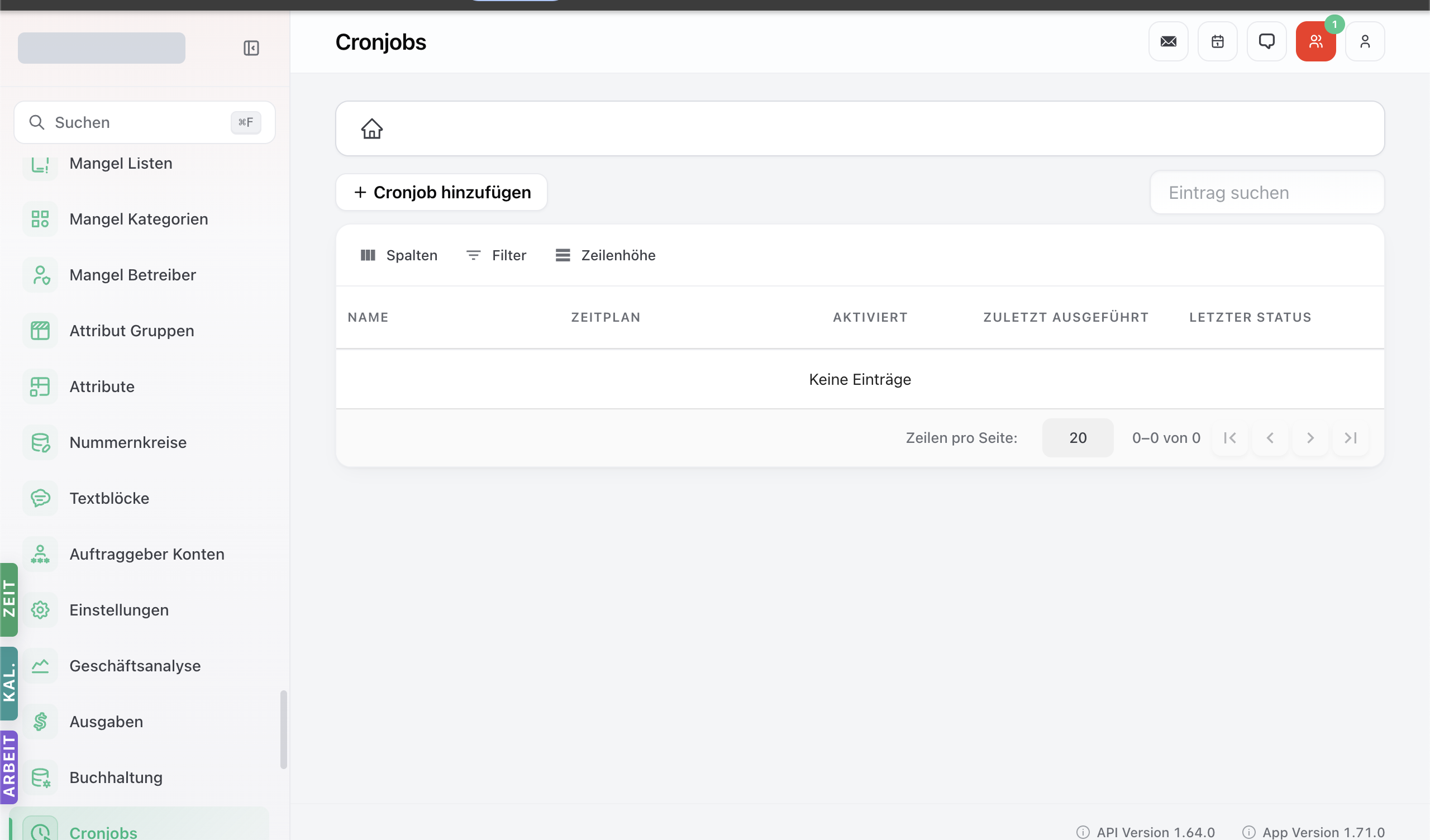Open Geschäftsanalyse menu item
Viewport: 1430px width, 840px height.
[x=139, y=666]
